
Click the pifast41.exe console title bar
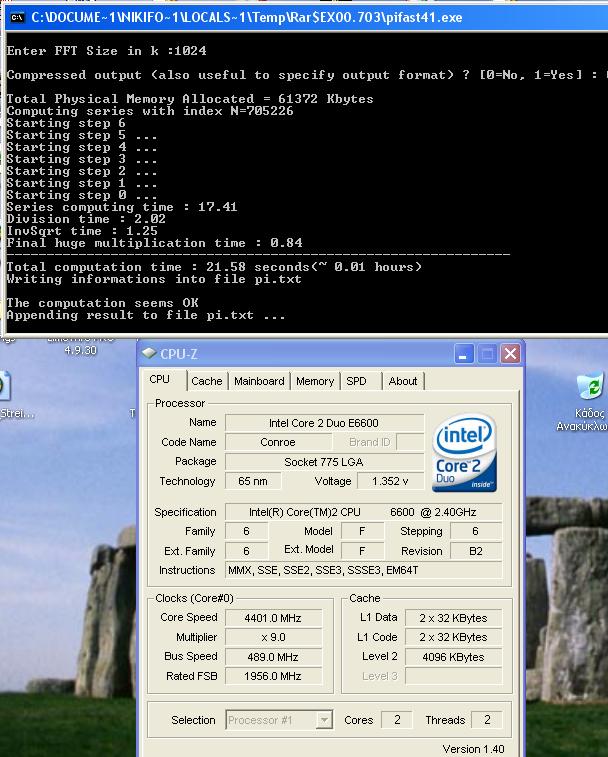coord(306,17)
